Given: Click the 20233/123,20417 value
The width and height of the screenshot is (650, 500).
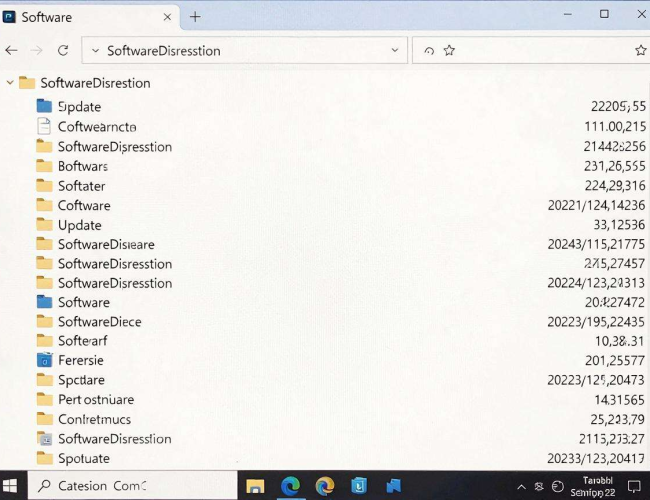Looking at the screenshot, I should click(596, 459).
